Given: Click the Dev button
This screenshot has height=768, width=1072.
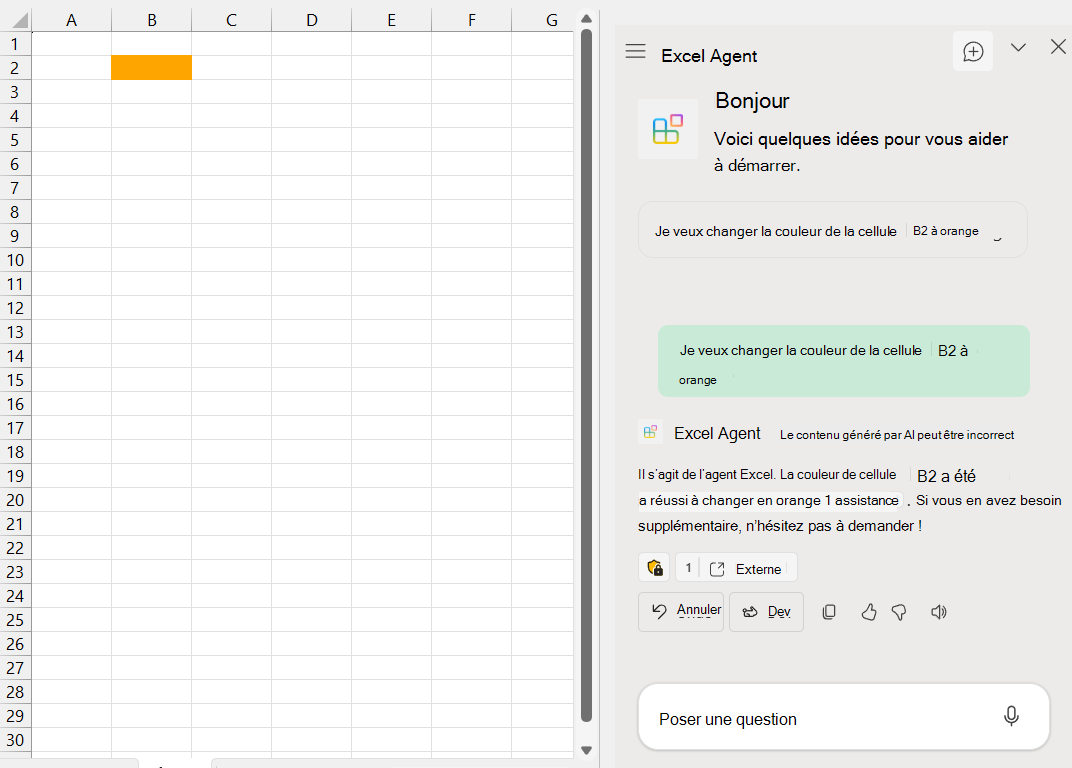Looking at the screenshot, I should pos(766,611).
